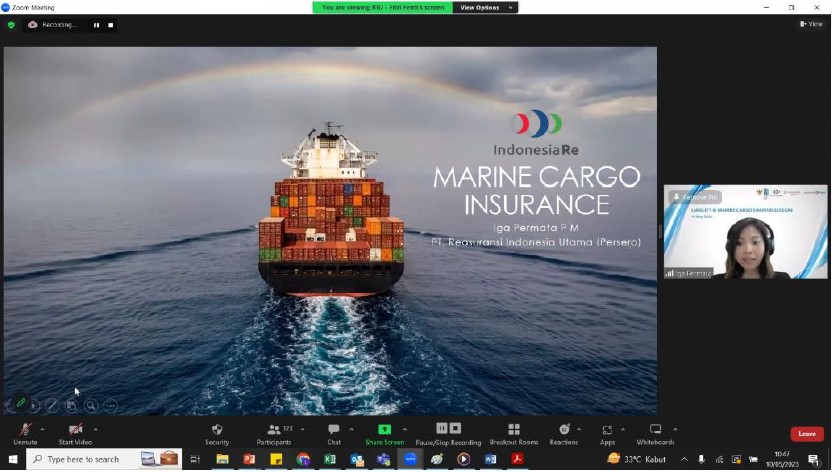Viewport: 832px width, 472px height.
Task: Open Adobe Acrobat from taskbar
Action: 517,459
